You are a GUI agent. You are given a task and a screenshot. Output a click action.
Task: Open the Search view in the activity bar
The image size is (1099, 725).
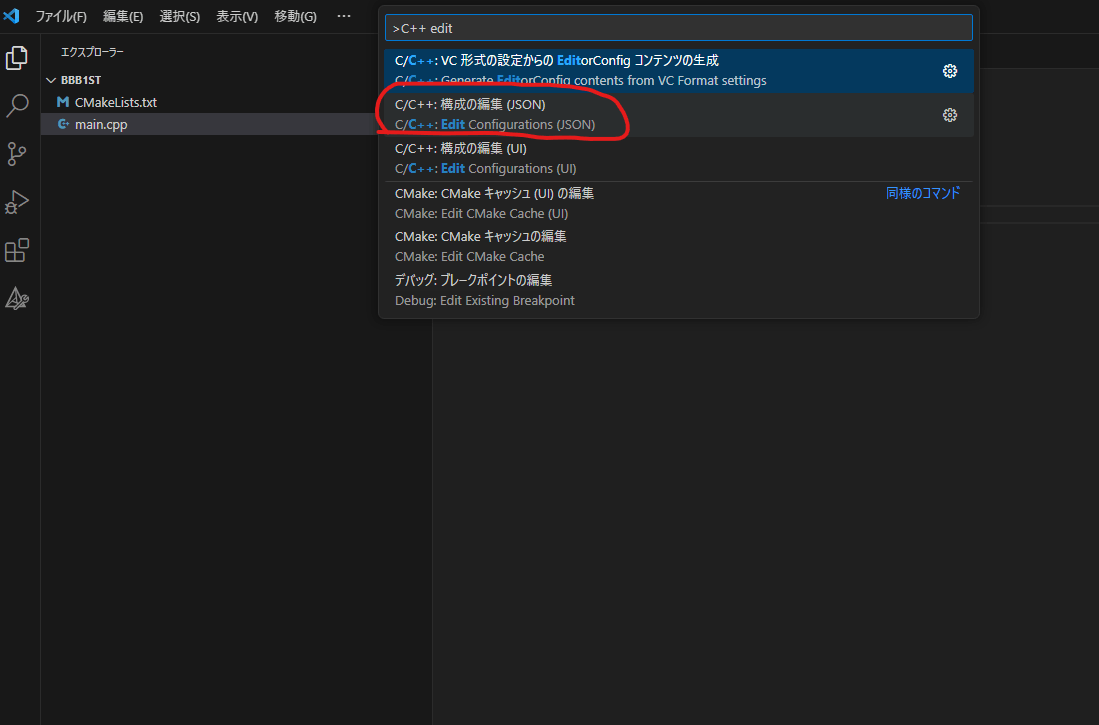[17, 106]
